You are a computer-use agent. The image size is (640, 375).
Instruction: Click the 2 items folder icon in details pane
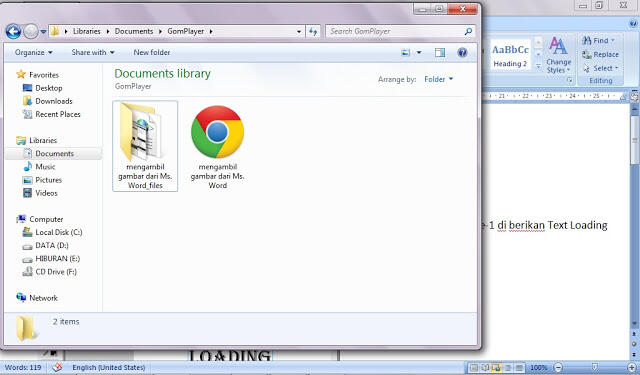(x=26, y=328)
